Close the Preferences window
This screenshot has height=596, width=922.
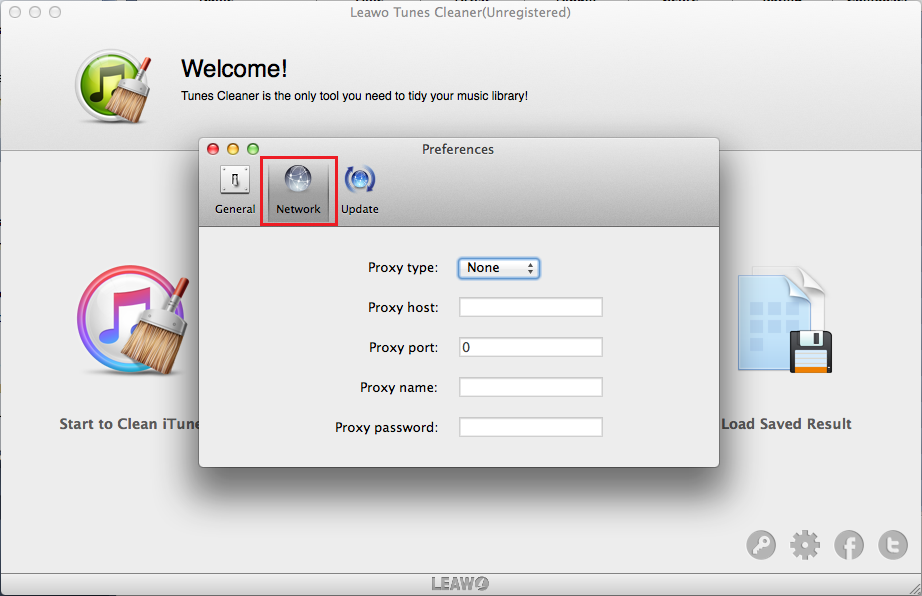click(x=213, y=149)
